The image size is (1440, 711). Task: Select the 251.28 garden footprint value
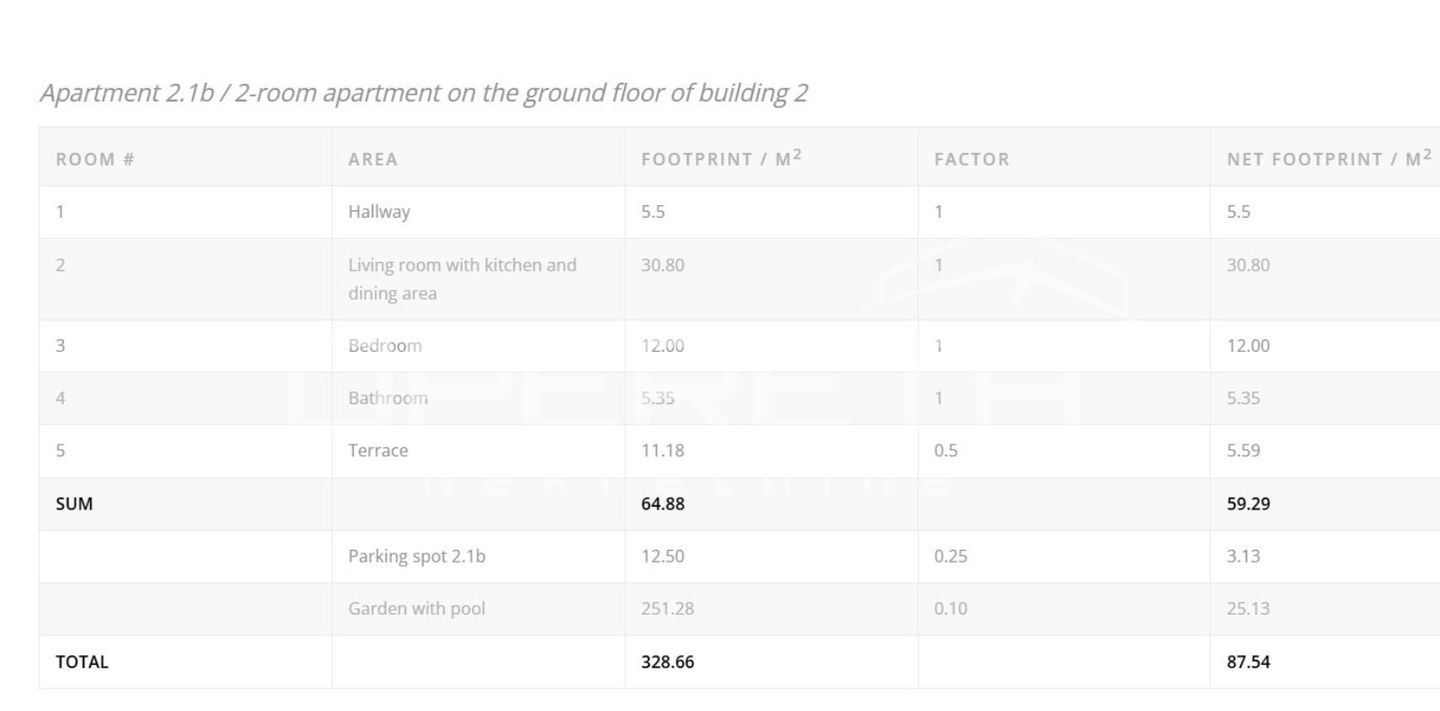[x=667, y=609]
